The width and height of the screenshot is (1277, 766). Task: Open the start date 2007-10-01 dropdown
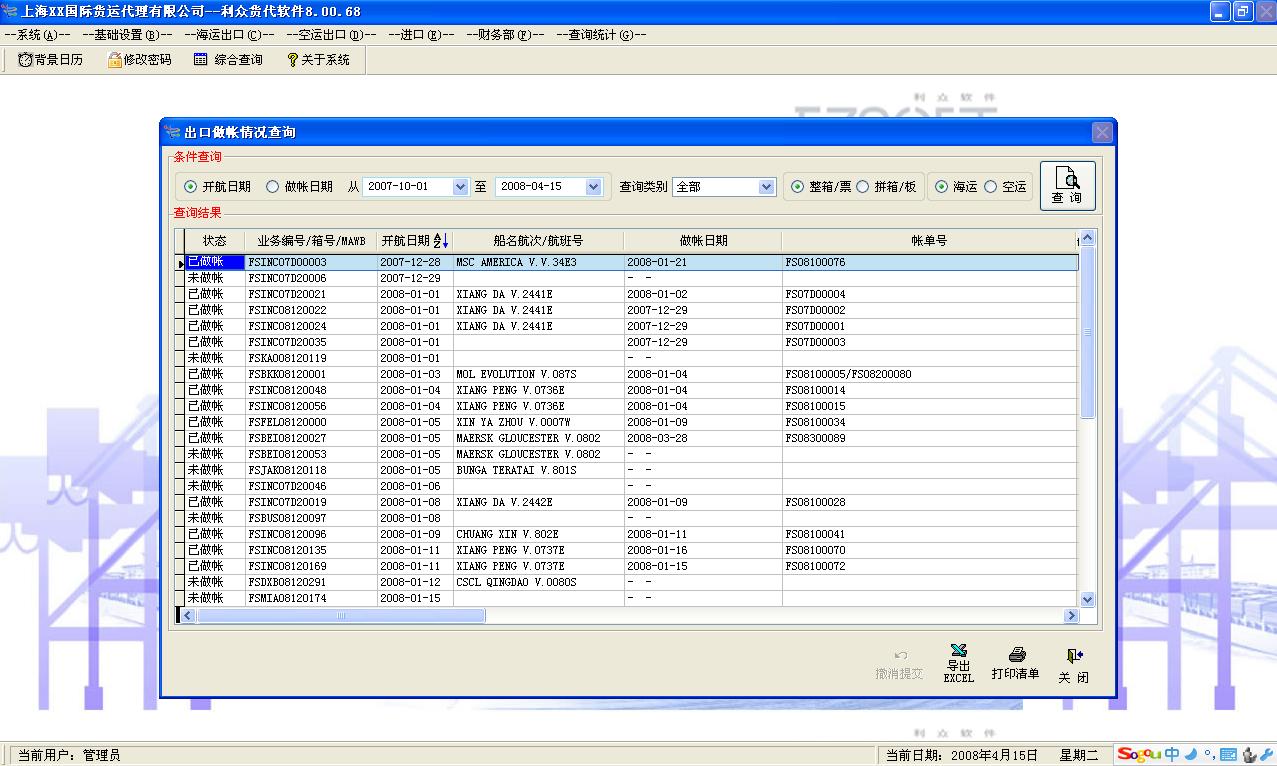click(460, 187)
